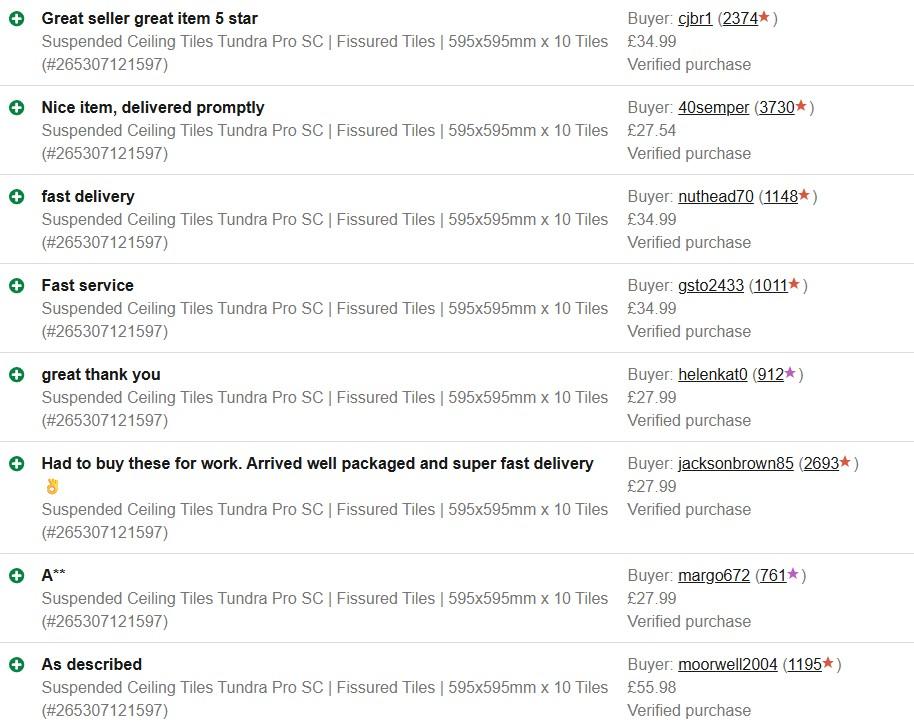Open gsto2433 buyer profile
The width and height of the screenshot is (914, 725).
coord(711,285)
